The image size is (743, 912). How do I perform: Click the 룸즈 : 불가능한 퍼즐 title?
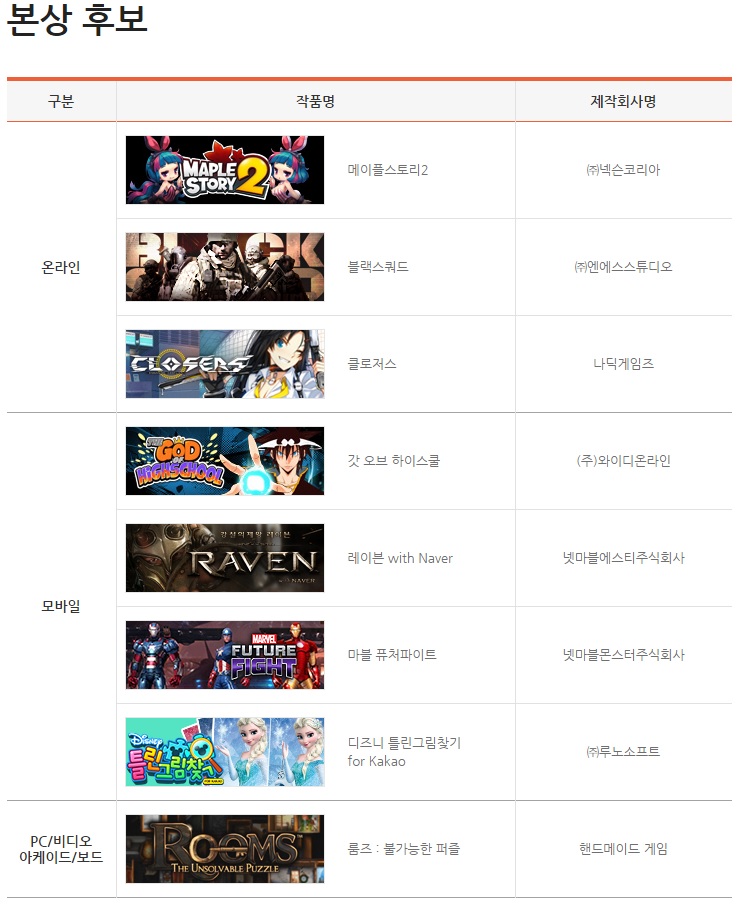404,849
